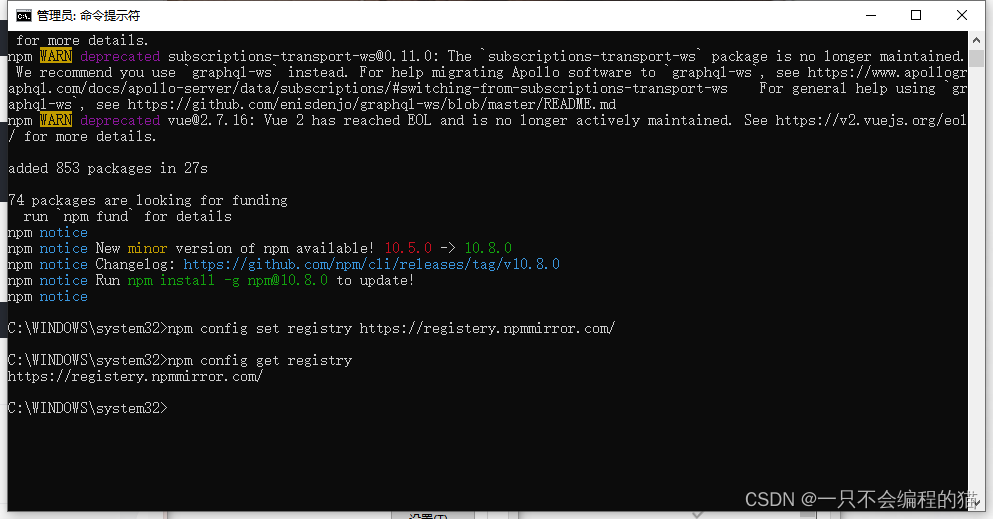Click the green '10.8.0' version after arrow
The height and width of the screenshot is (519, 993).
[488, 248]
